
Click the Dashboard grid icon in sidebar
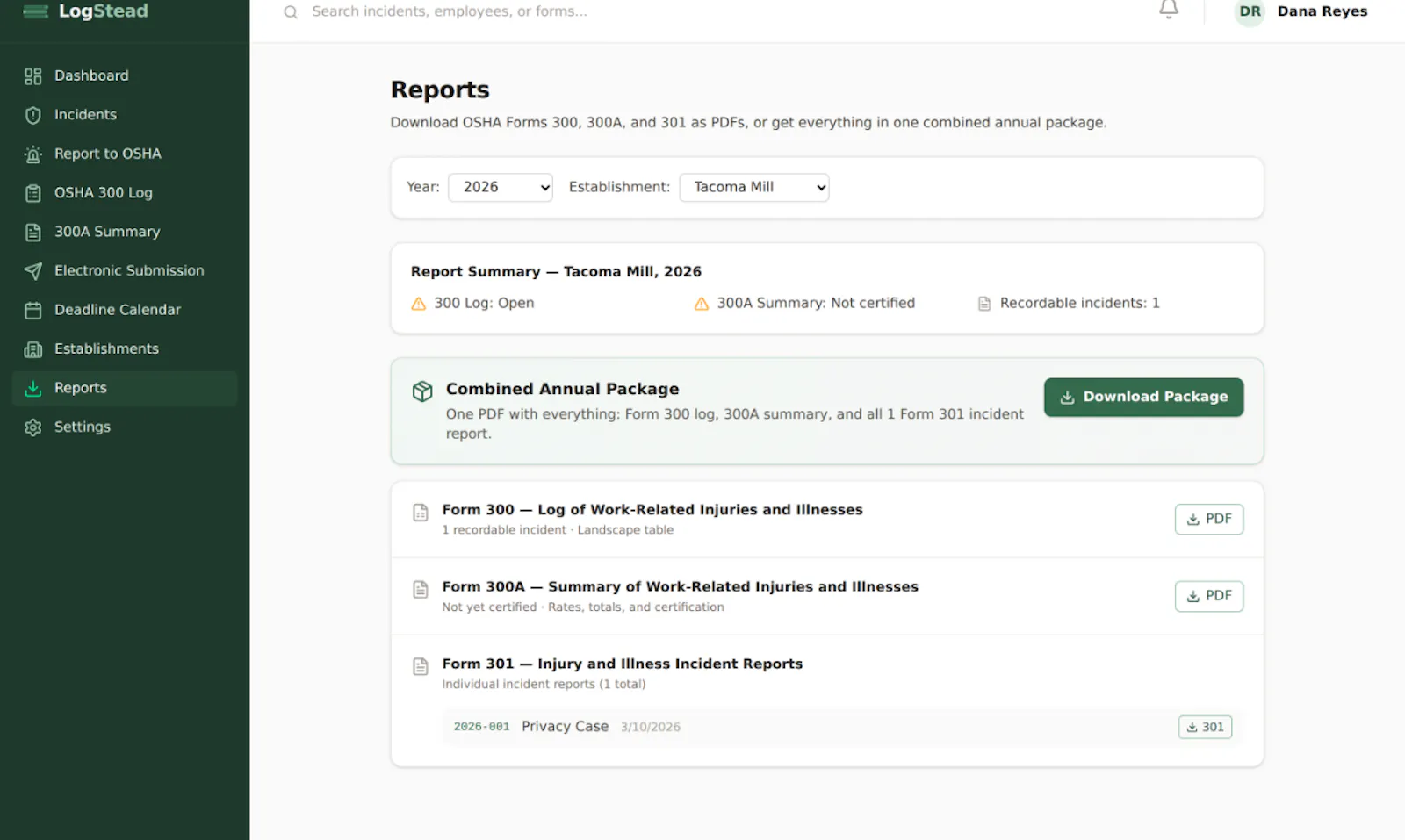click(x=33, y=76)
